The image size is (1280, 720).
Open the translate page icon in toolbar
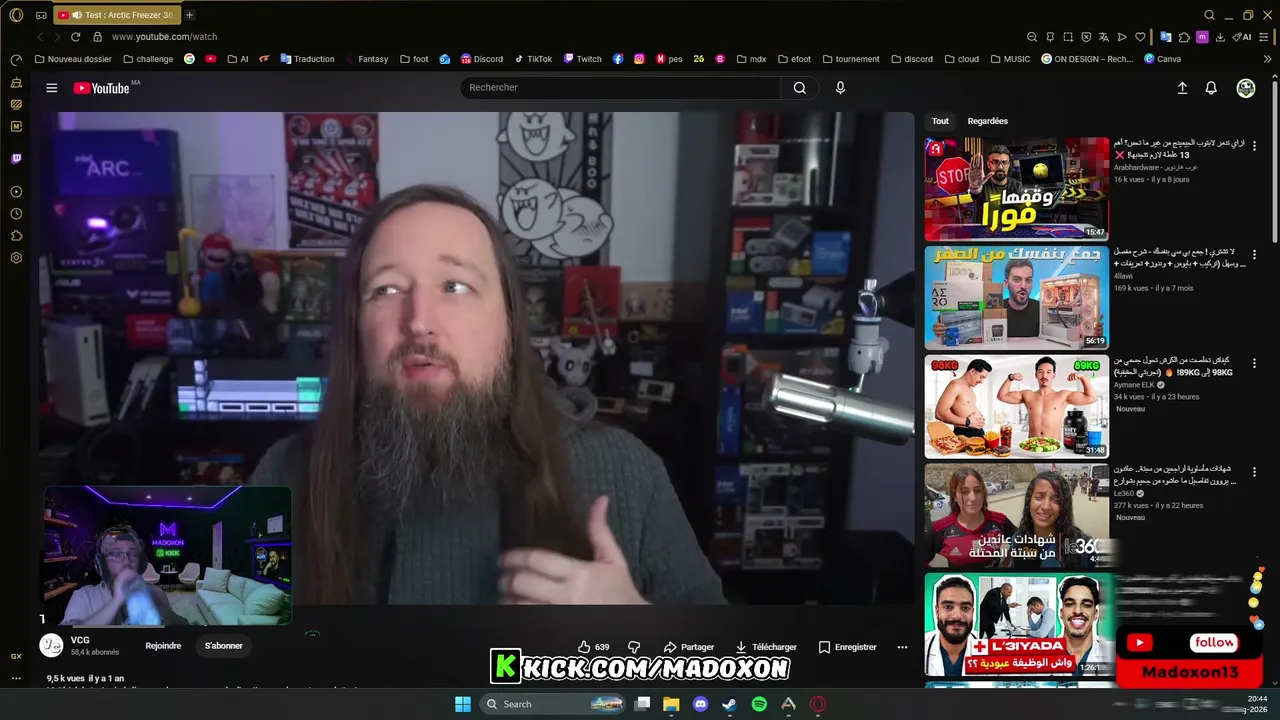coord(1103,37)
